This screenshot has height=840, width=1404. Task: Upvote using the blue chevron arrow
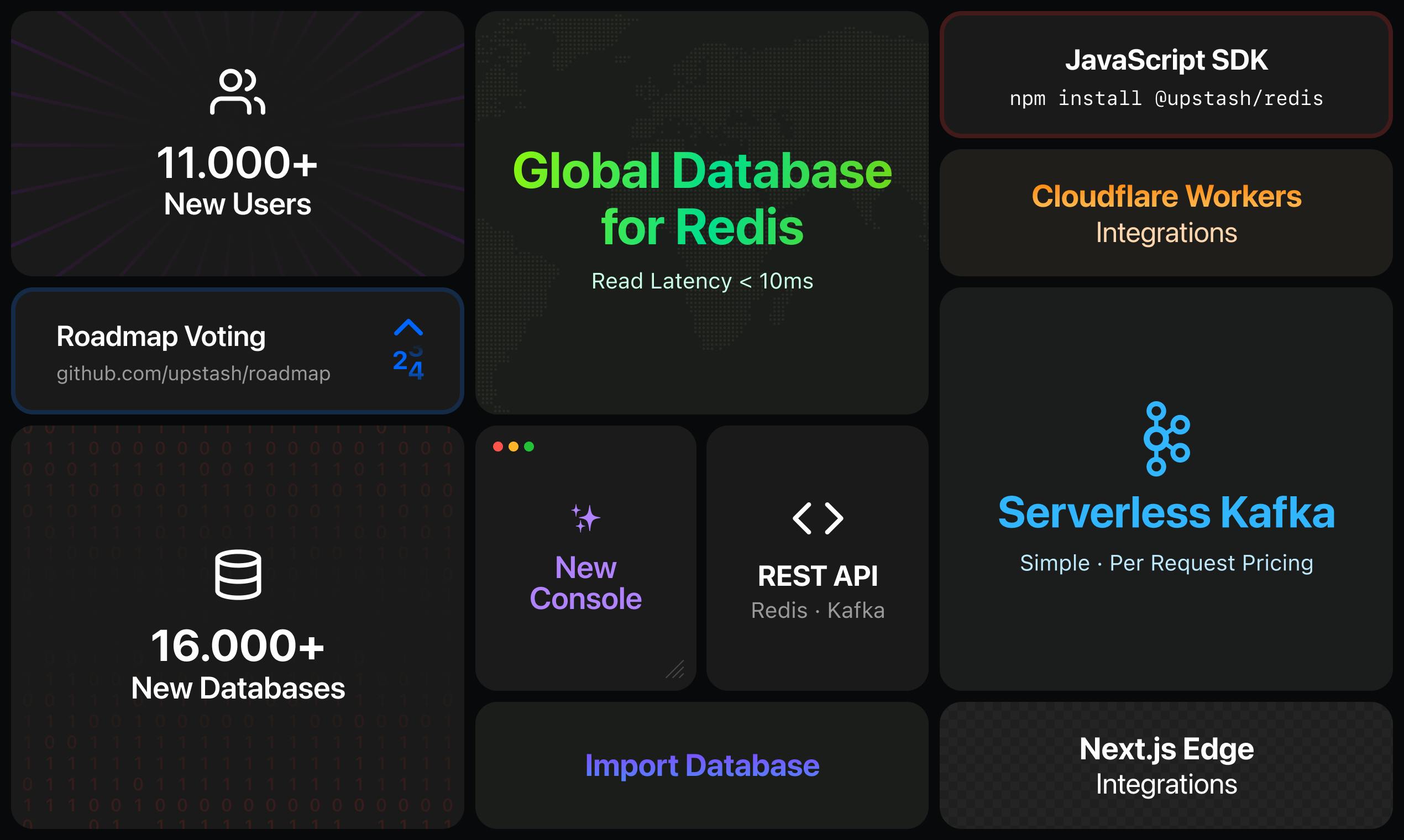click(x=408, y=327)
